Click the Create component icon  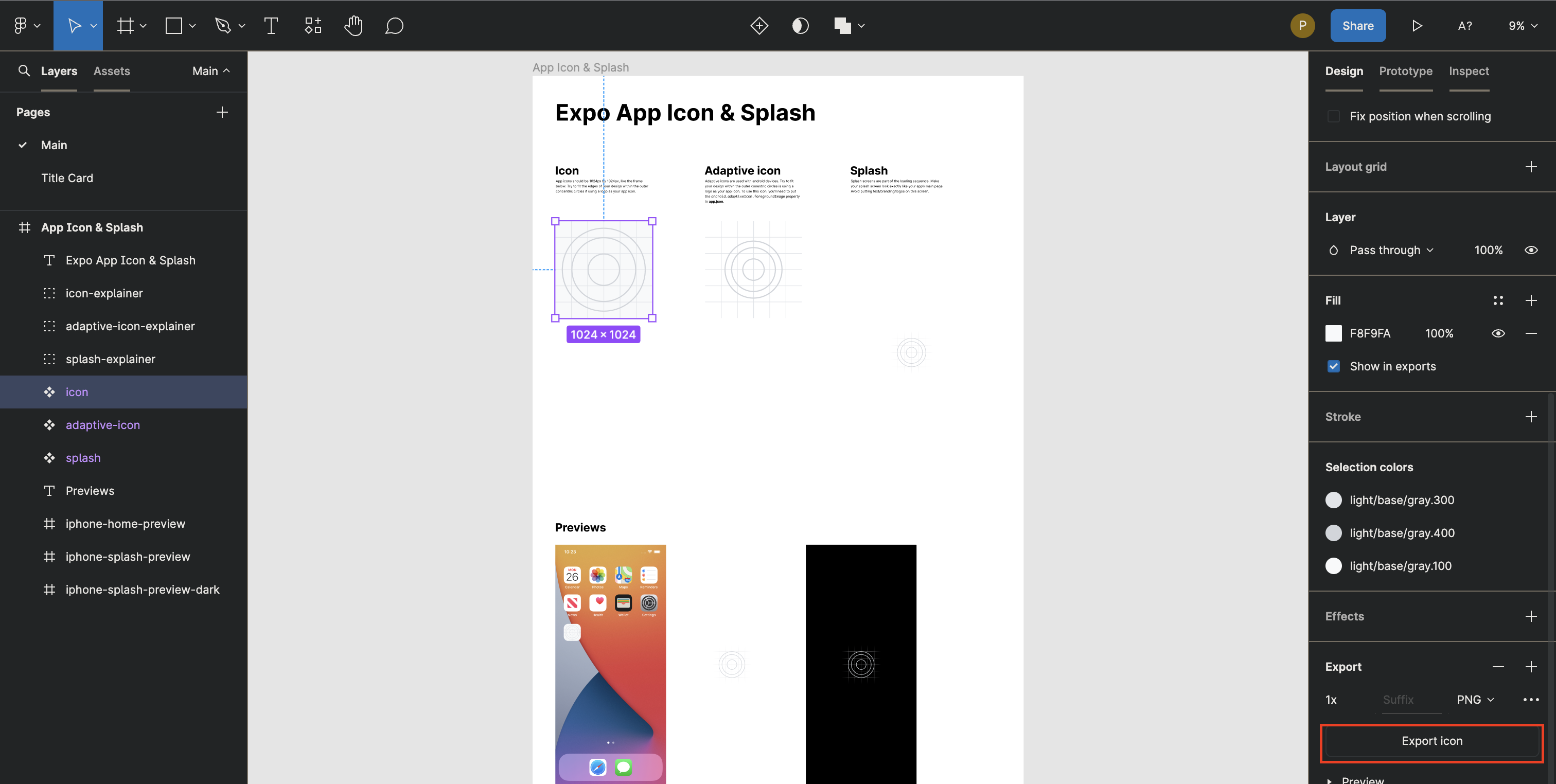pyautogui.click(x=758, y=25)
